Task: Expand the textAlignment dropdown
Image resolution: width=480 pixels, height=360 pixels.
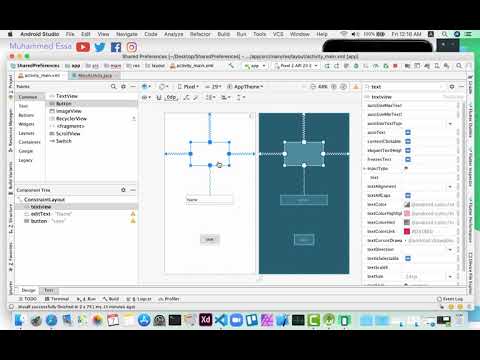Action: (450, 187)
